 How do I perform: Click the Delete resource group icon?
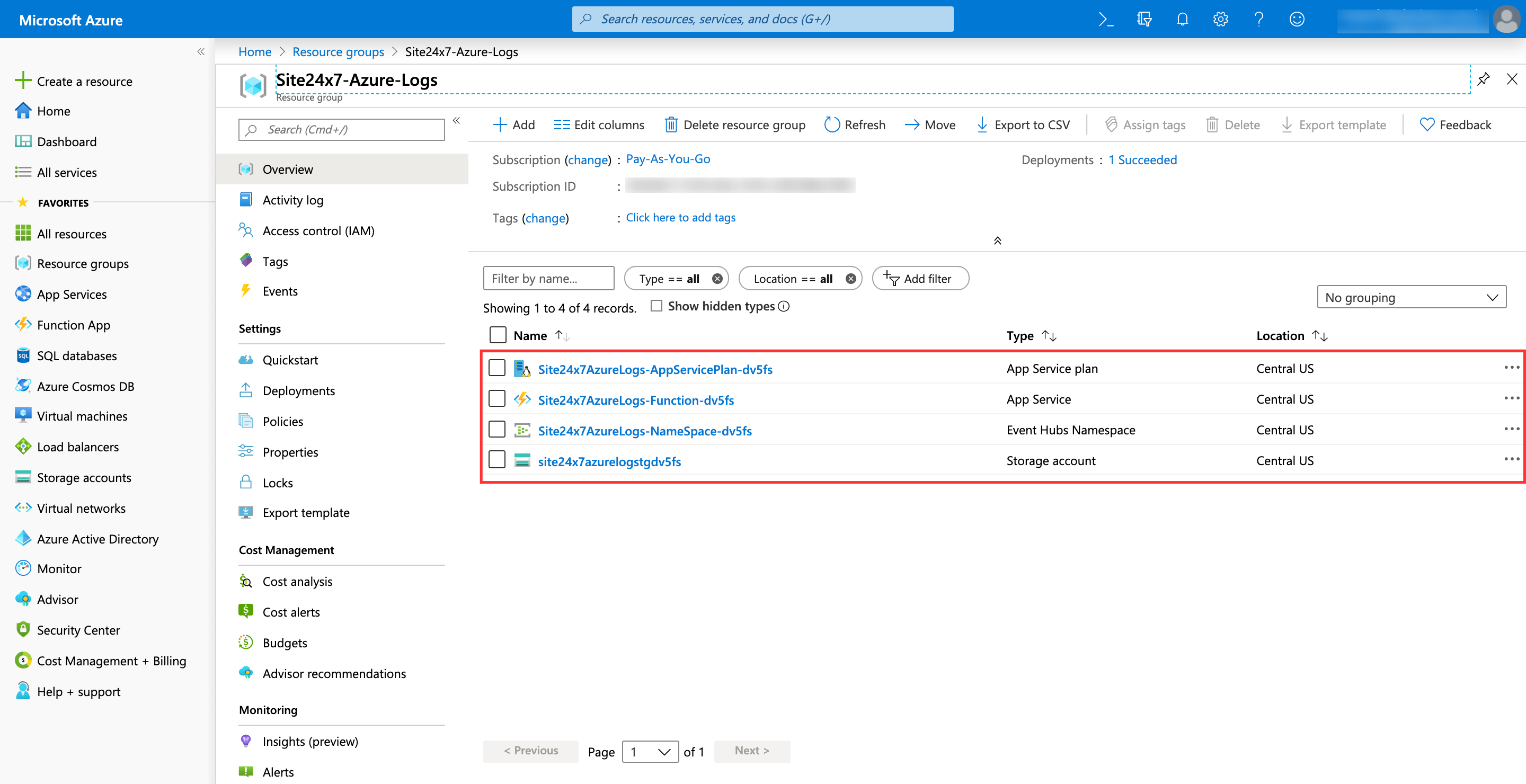coord(669,124)
